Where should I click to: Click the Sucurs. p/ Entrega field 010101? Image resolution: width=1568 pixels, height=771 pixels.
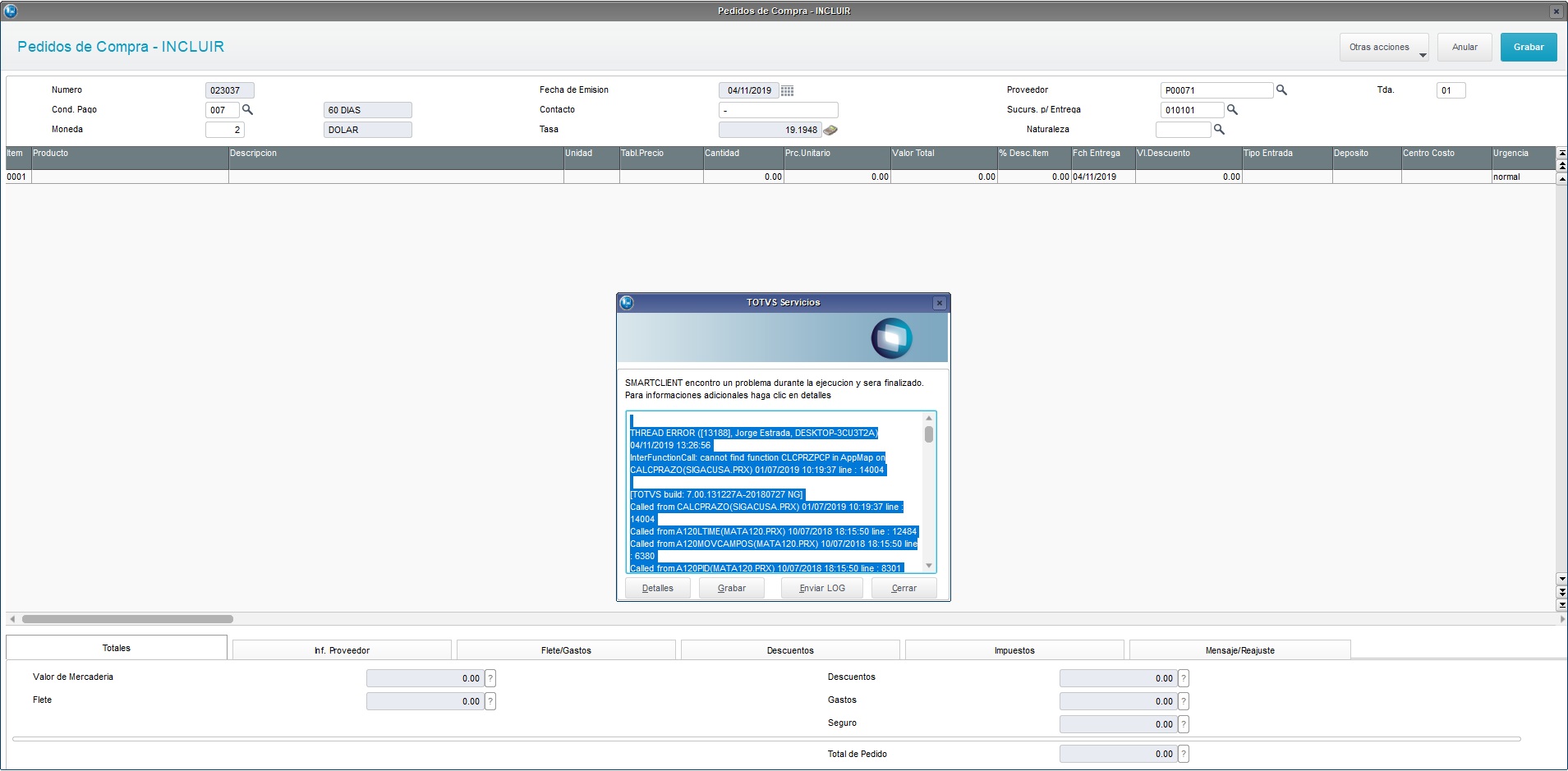pyautogui.click(x=1192, y=110)
